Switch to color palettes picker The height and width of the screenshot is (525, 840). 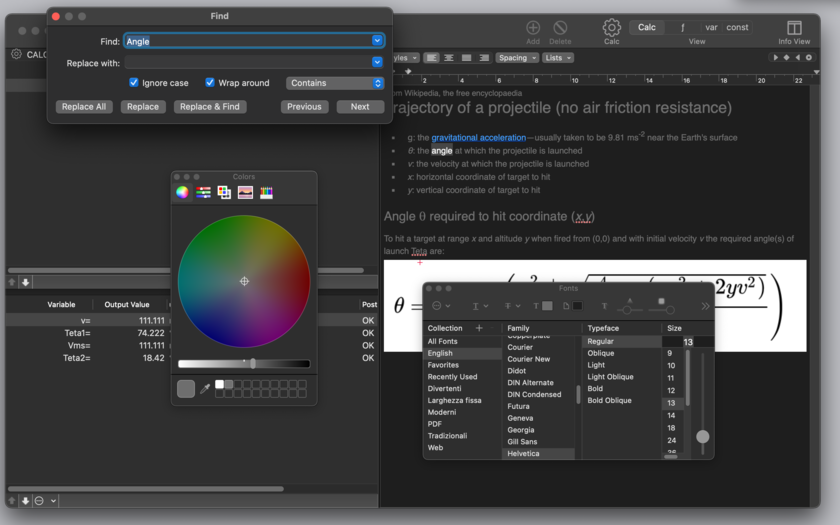coord(224,192)
